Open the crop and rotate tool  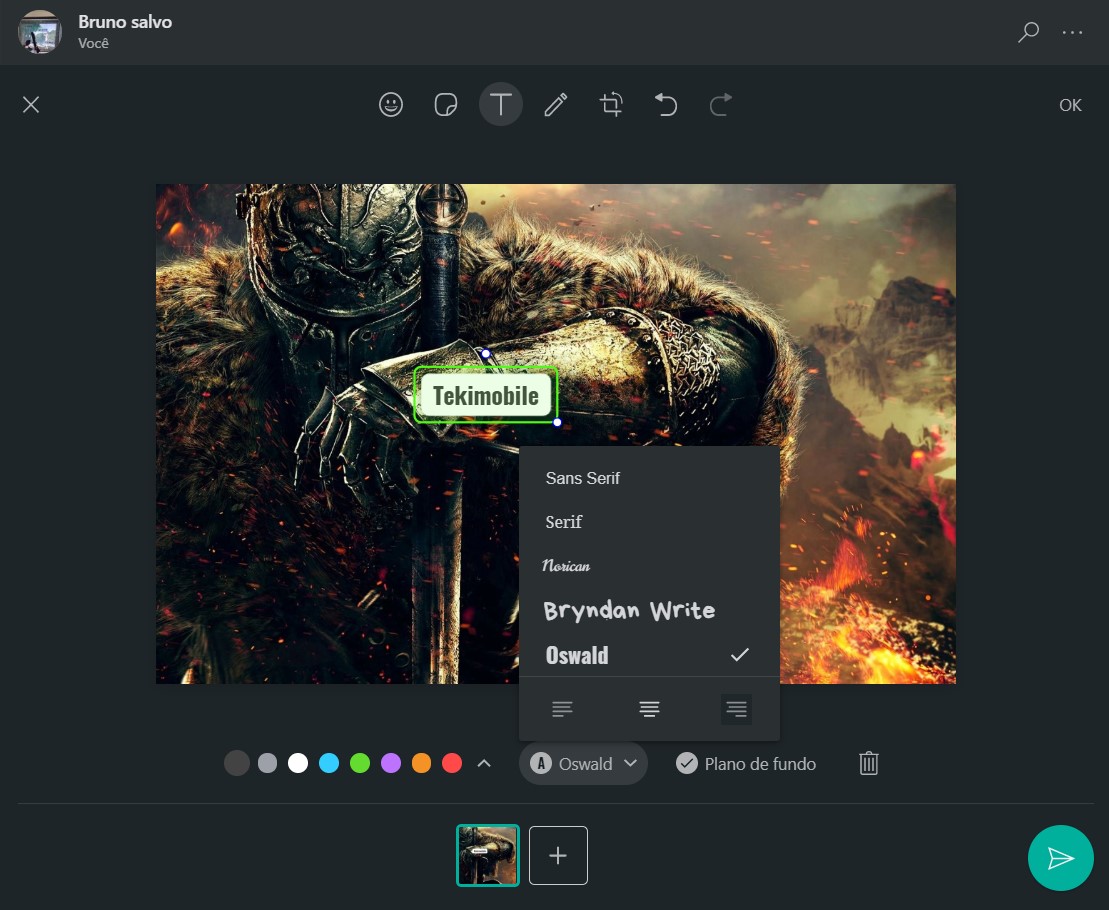pos(611,105)
